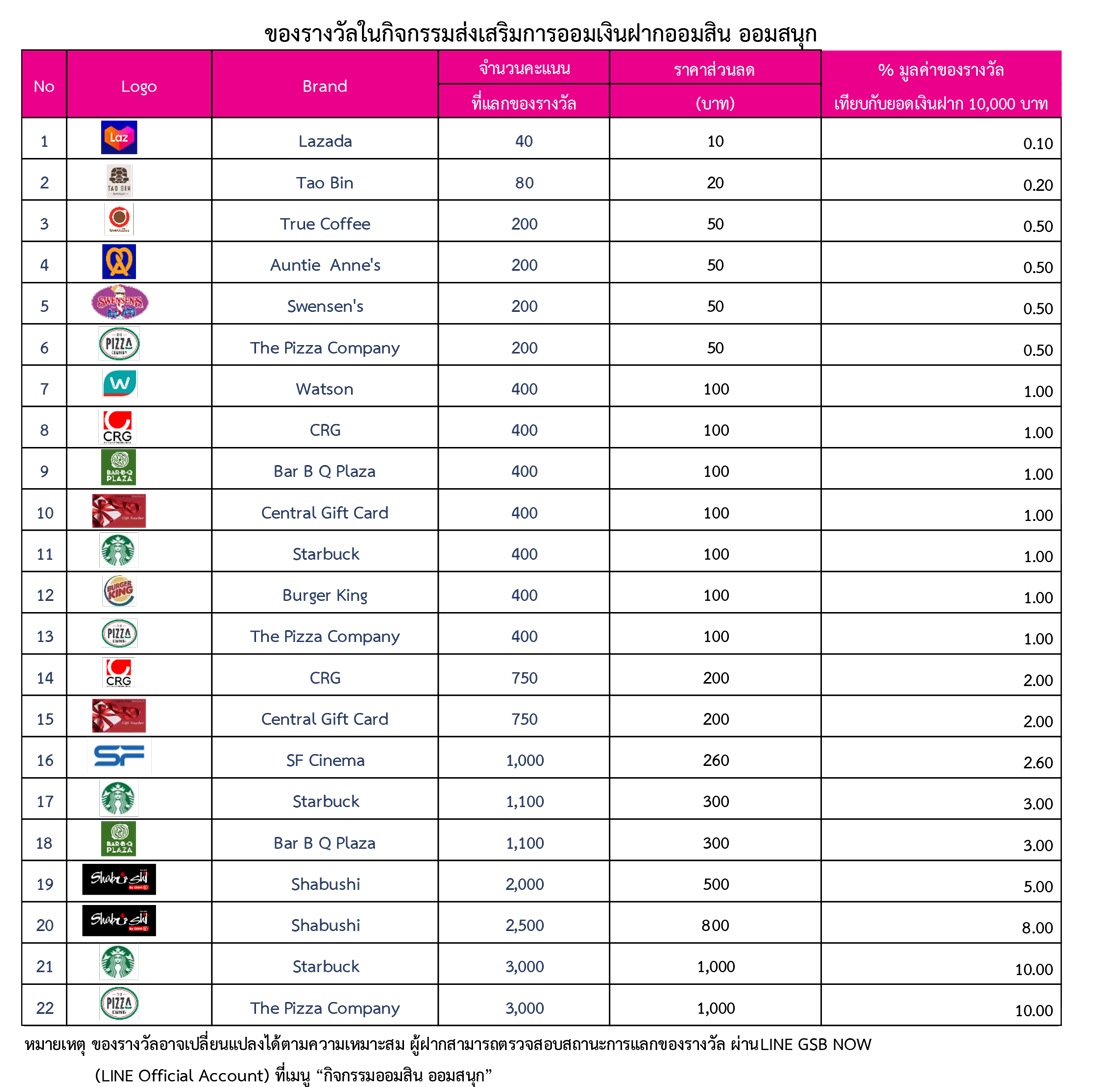The image size is (1100, 1087).
Task: Click the "0.10" percentage value
Action: point(1038,144)
